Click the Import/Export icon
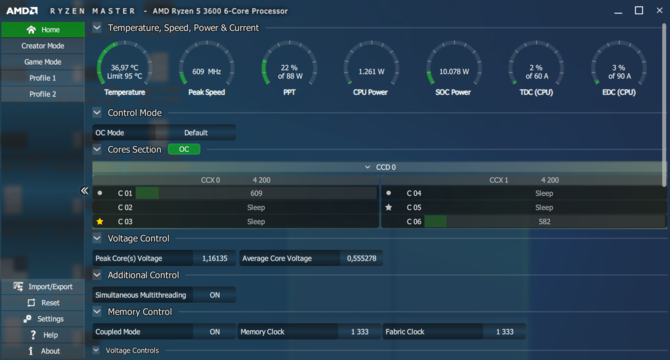The image size is (670, 360). point(18,287)
